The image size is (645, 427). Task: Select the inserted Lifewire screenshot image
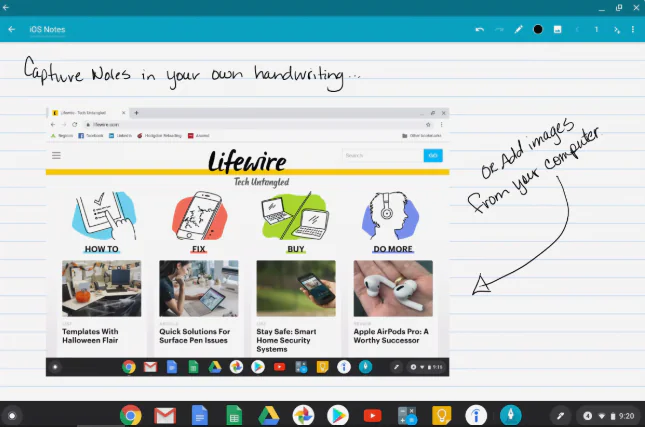(247, 242)
